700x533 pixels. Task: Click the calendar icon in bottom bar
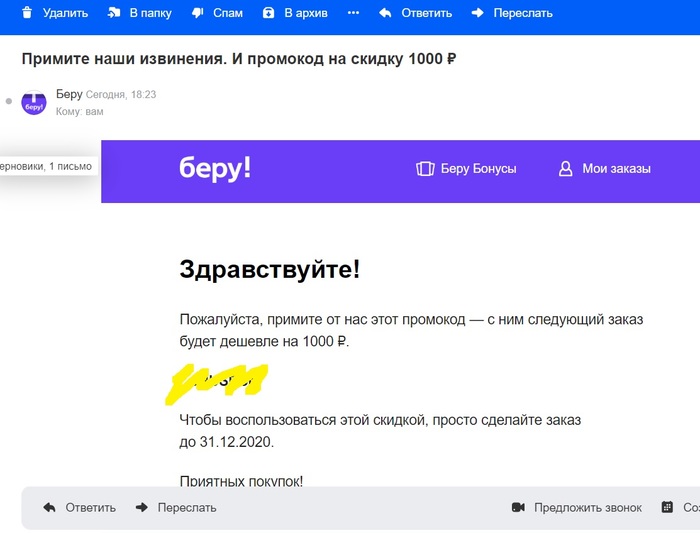[667, 508]
